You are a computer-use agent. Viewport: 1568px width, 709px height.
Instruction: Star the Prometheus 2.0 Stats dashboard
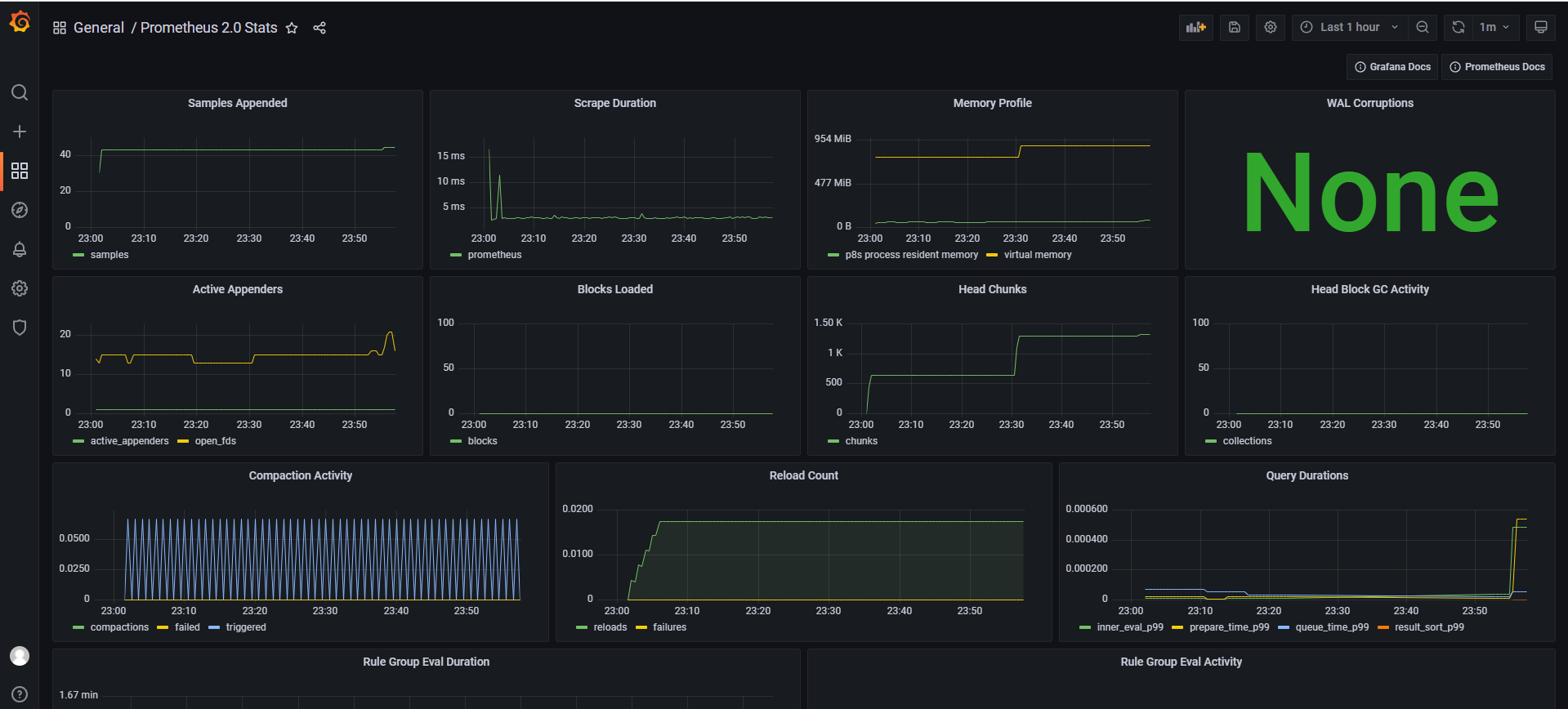(x=292, y=28)
